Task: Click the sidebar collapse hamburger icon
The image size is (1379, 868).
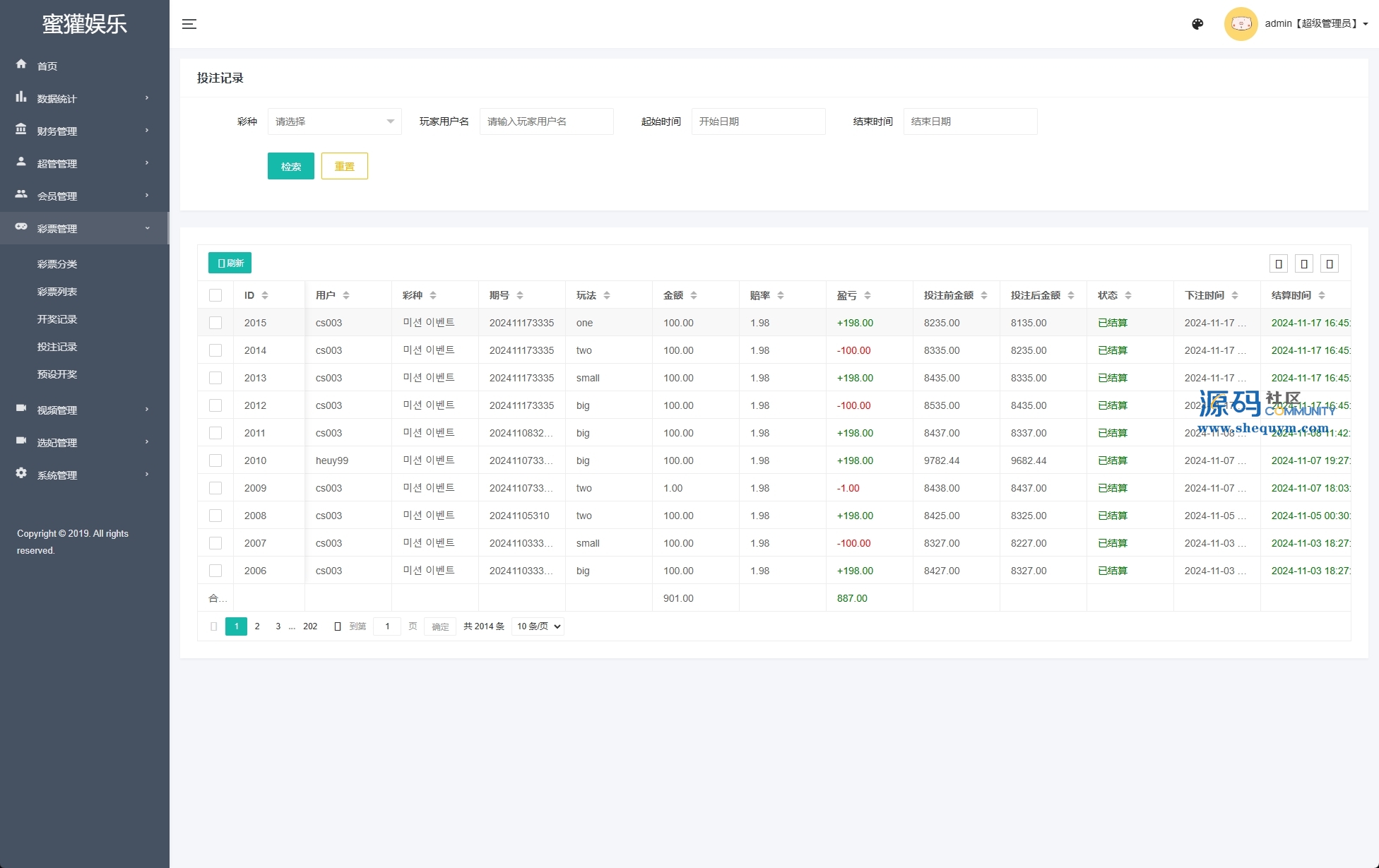Action: click(189, 24)
